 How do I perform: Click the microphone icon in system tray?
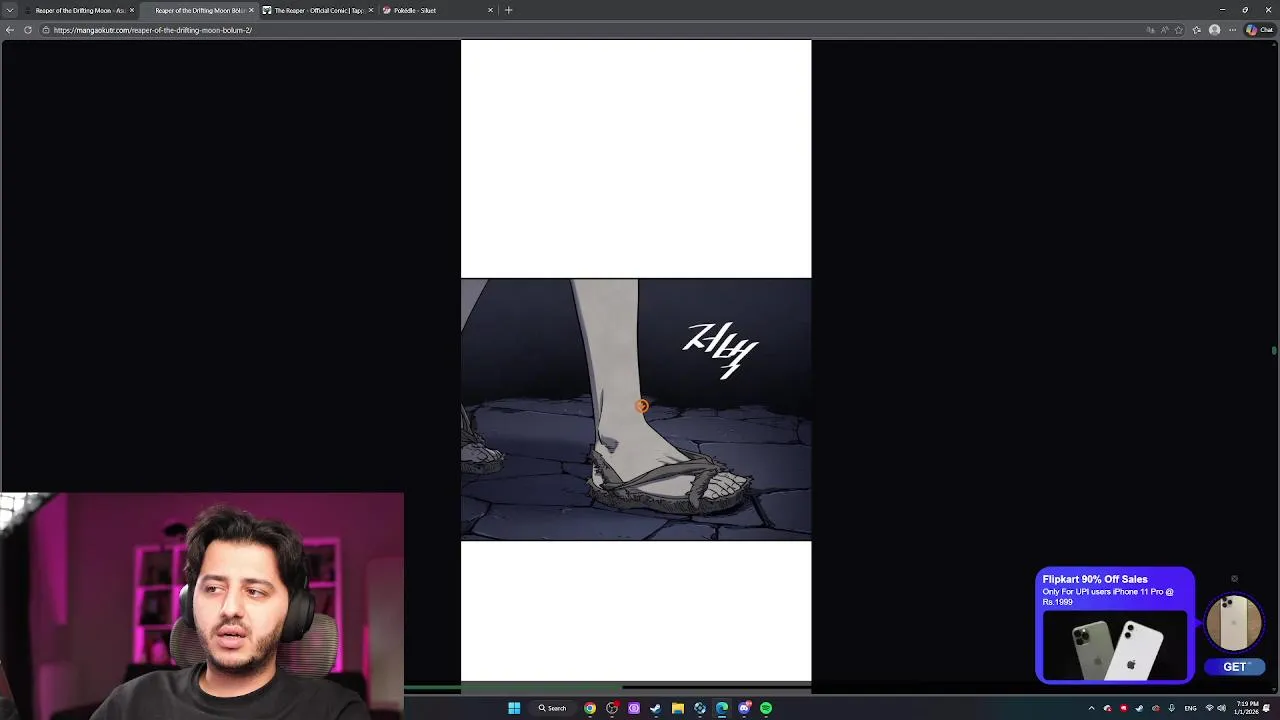click(x=1171, y=708)
